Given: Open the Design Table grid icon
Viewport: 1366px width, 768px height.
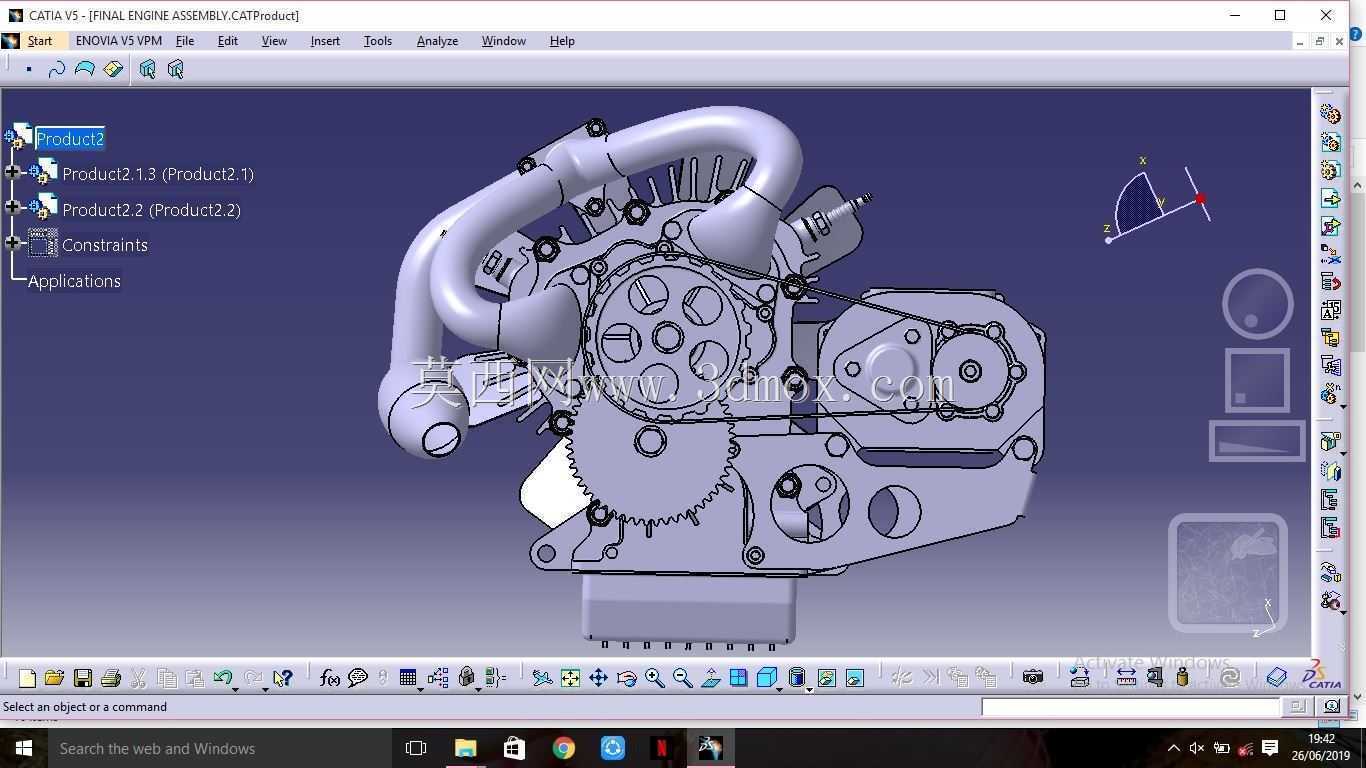Looking at the screenshot, I should [x=407, y=678].
